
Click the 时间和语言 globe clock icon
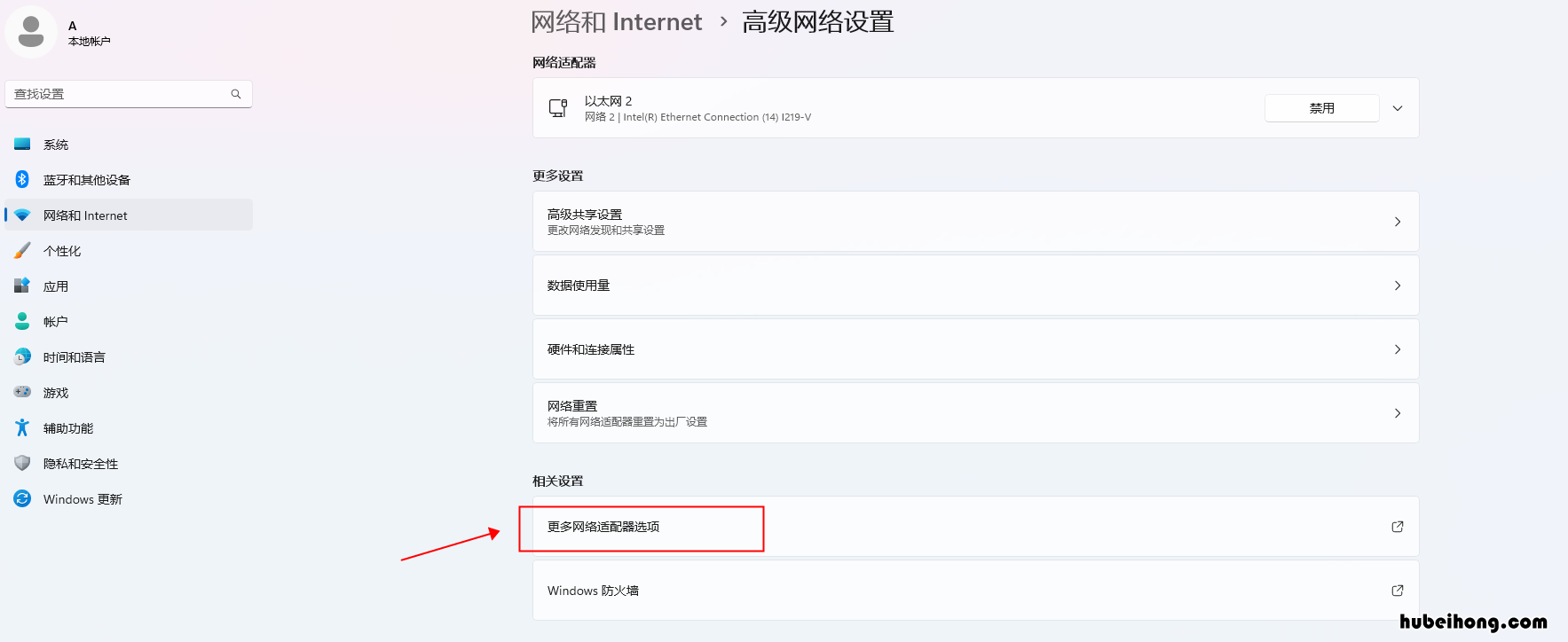[x=22, y=356]
